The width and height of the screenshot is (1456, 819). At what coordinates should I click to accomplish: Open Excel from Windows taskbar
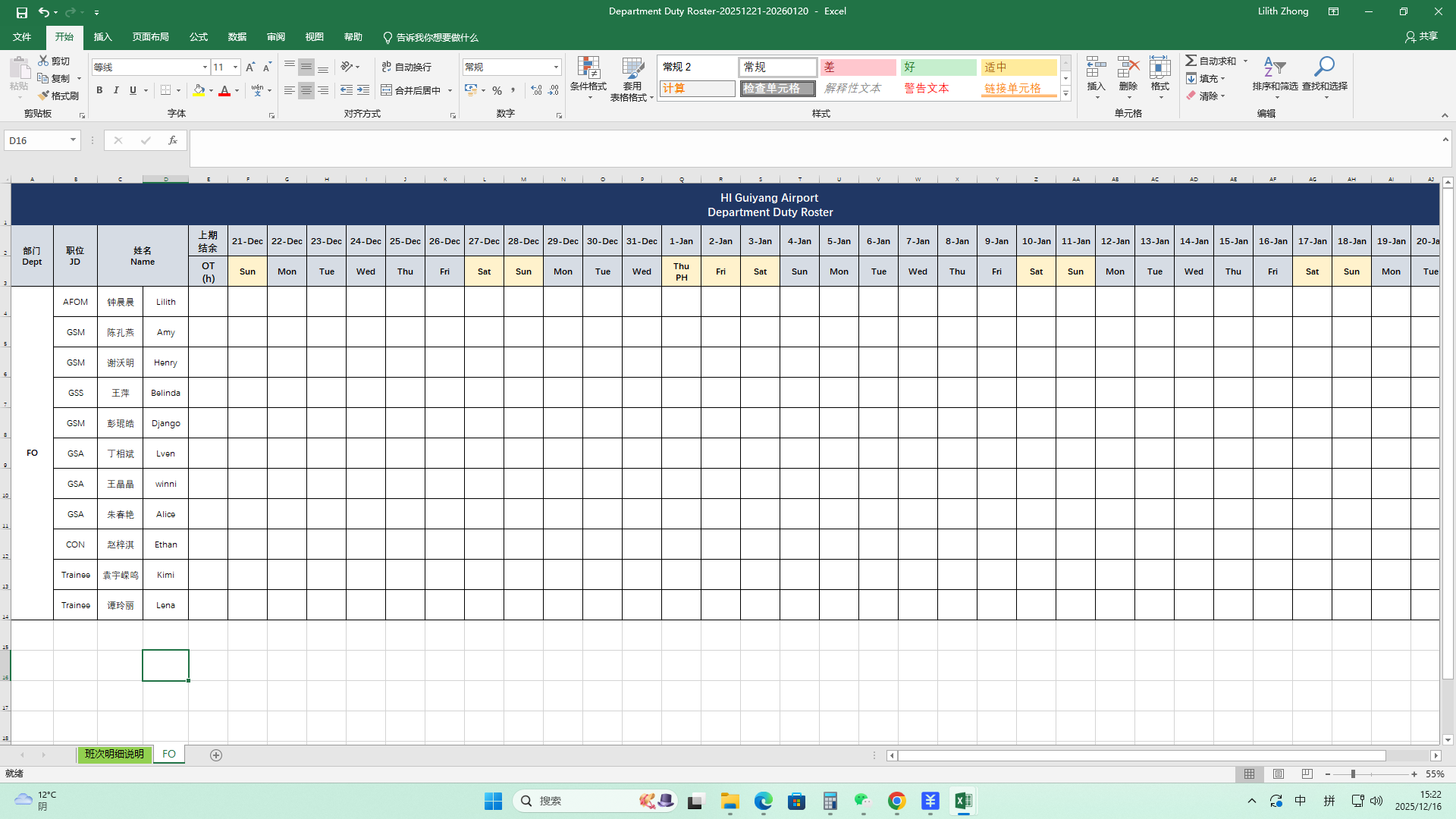coord(963,801)
